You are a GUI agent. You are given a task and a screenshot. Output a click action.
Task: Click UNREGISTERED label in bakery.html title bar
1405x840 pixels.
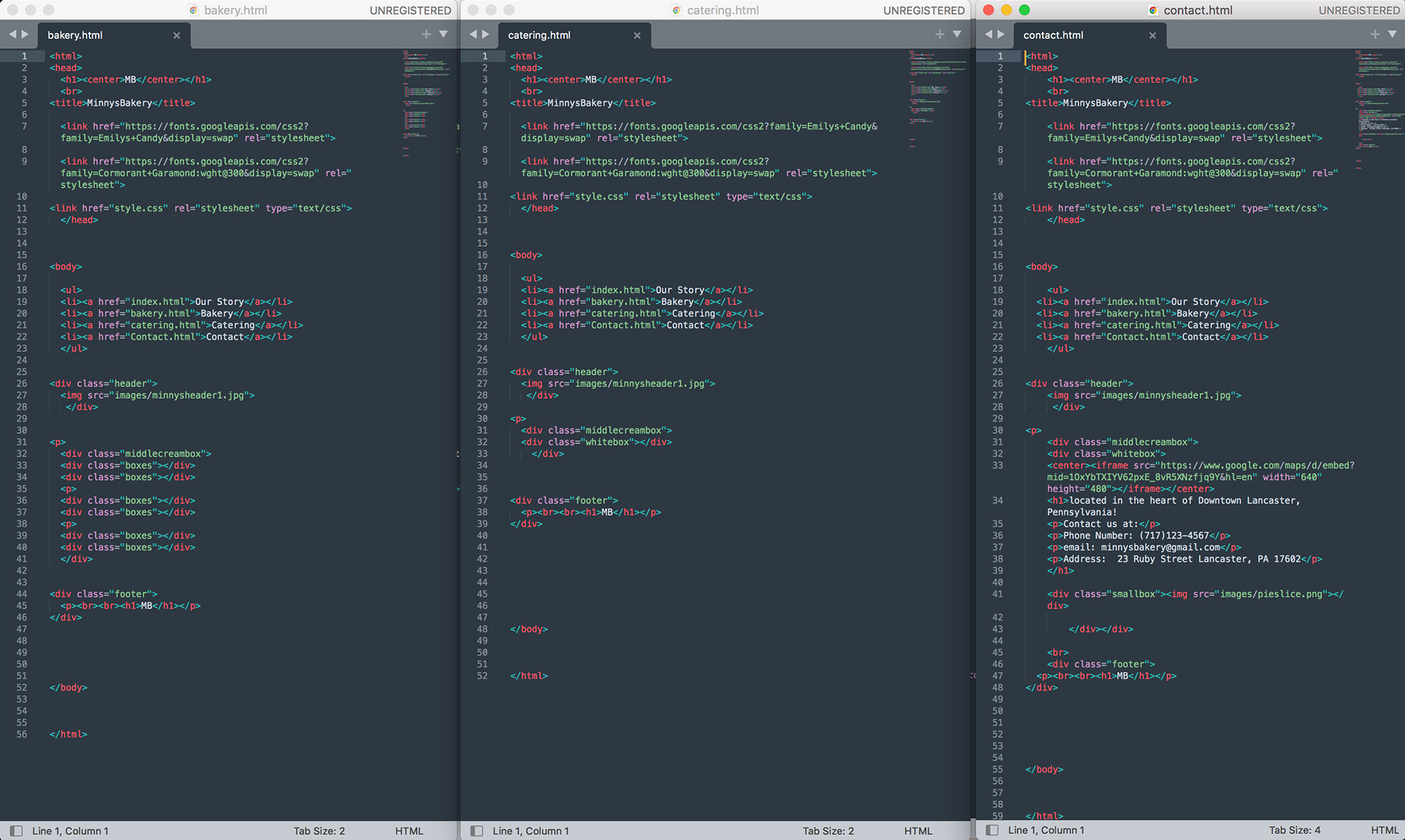(x=411, y=10)
